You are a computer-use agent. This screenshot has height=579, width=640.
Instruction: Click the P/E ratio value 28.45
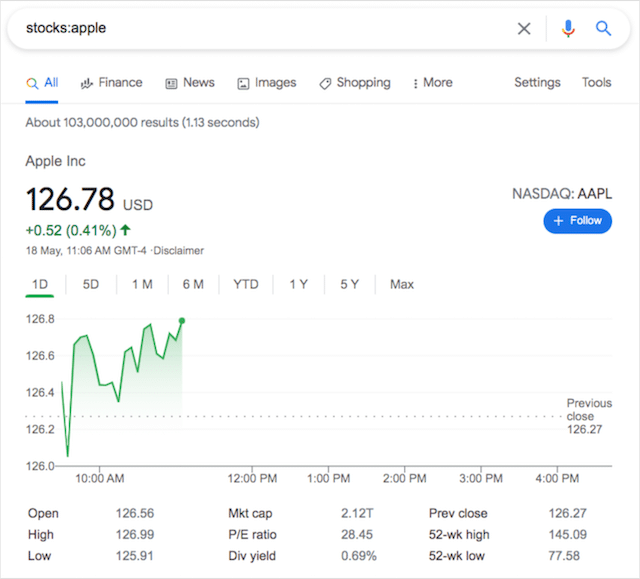357,535
